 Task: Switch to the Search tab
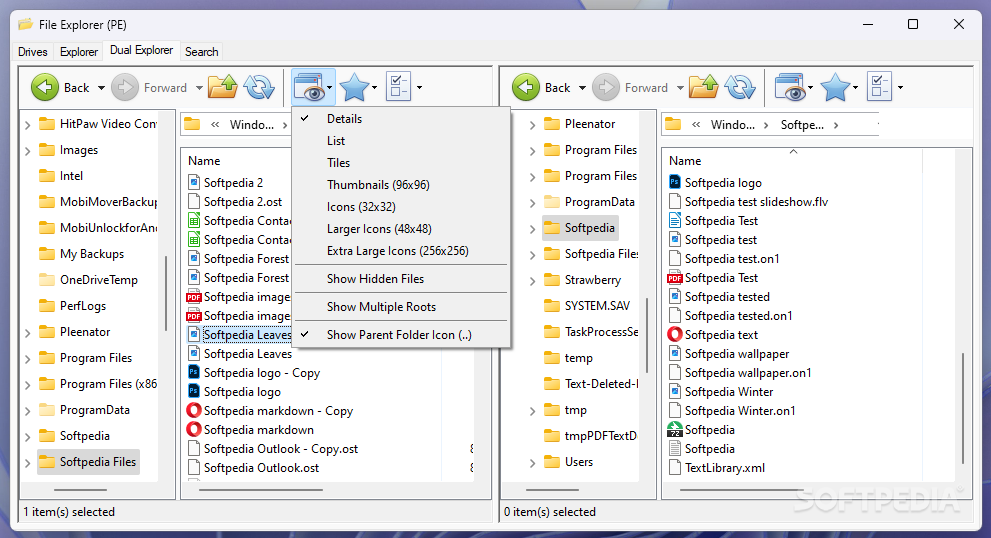click(x=202, y=52)
